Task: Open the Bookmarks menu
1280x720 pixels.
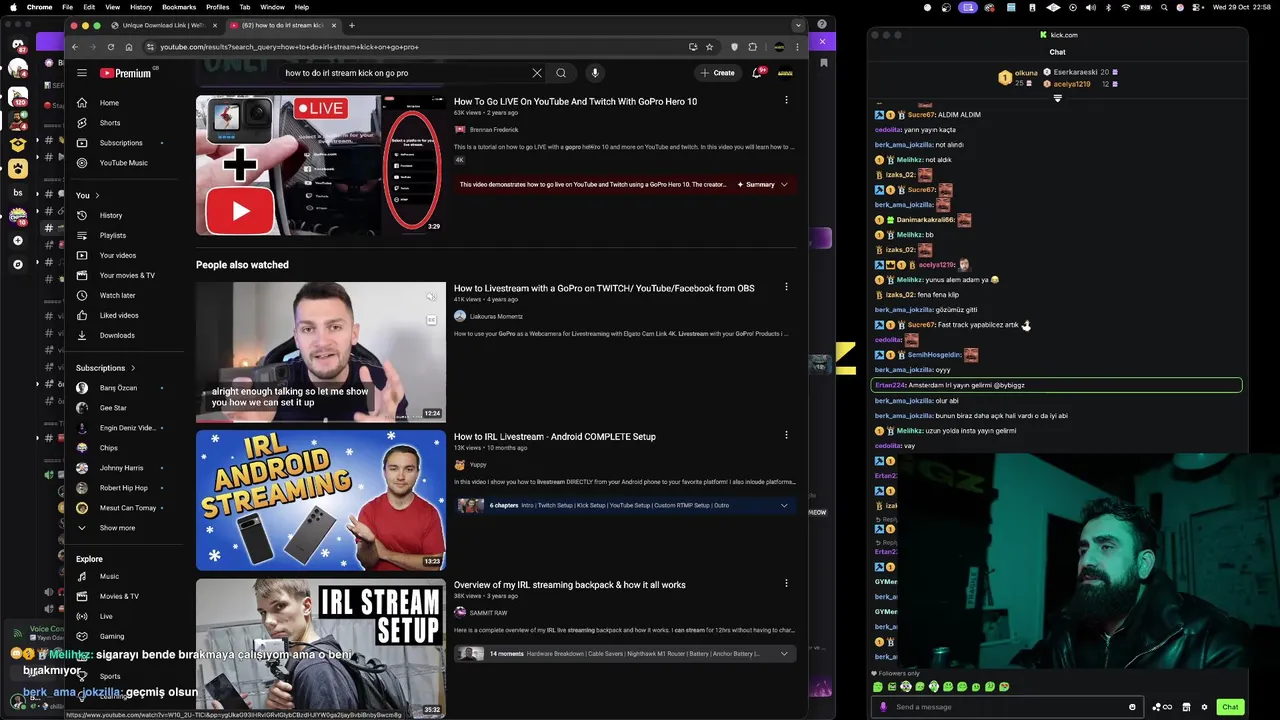Action: 179,7
